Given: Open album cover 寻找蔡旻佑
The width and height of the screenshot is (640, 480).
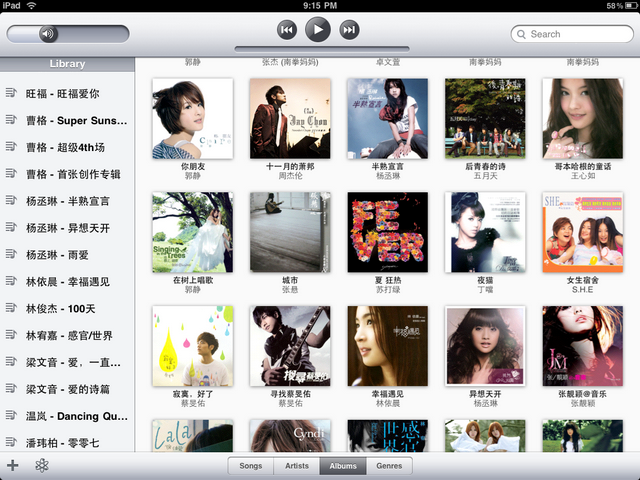Looking at the screenshot, I should click(290, 346).
